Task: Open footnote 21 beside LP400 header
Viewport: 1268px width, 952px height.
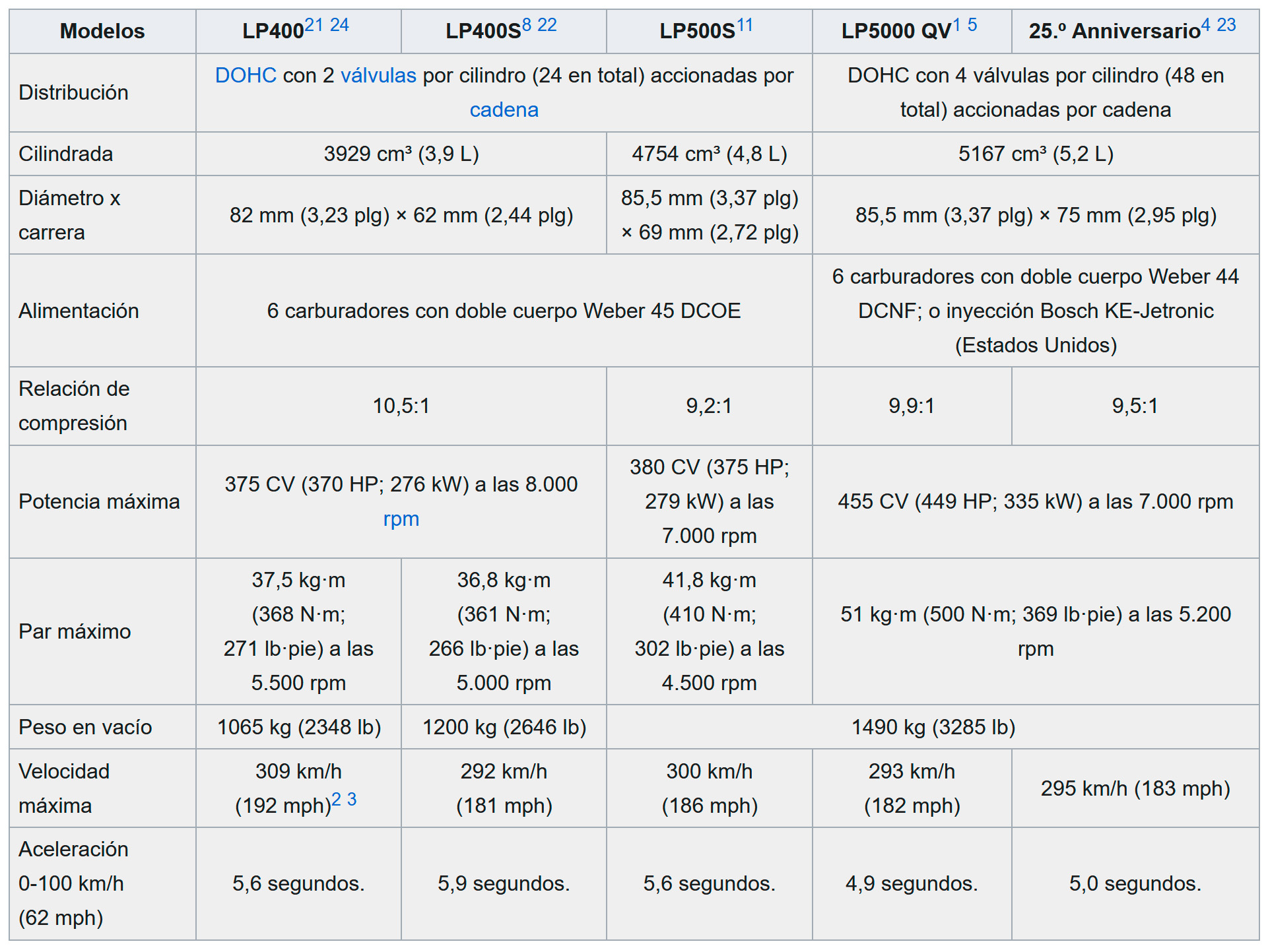Action: pyautogui.click(x=314, y=25)
